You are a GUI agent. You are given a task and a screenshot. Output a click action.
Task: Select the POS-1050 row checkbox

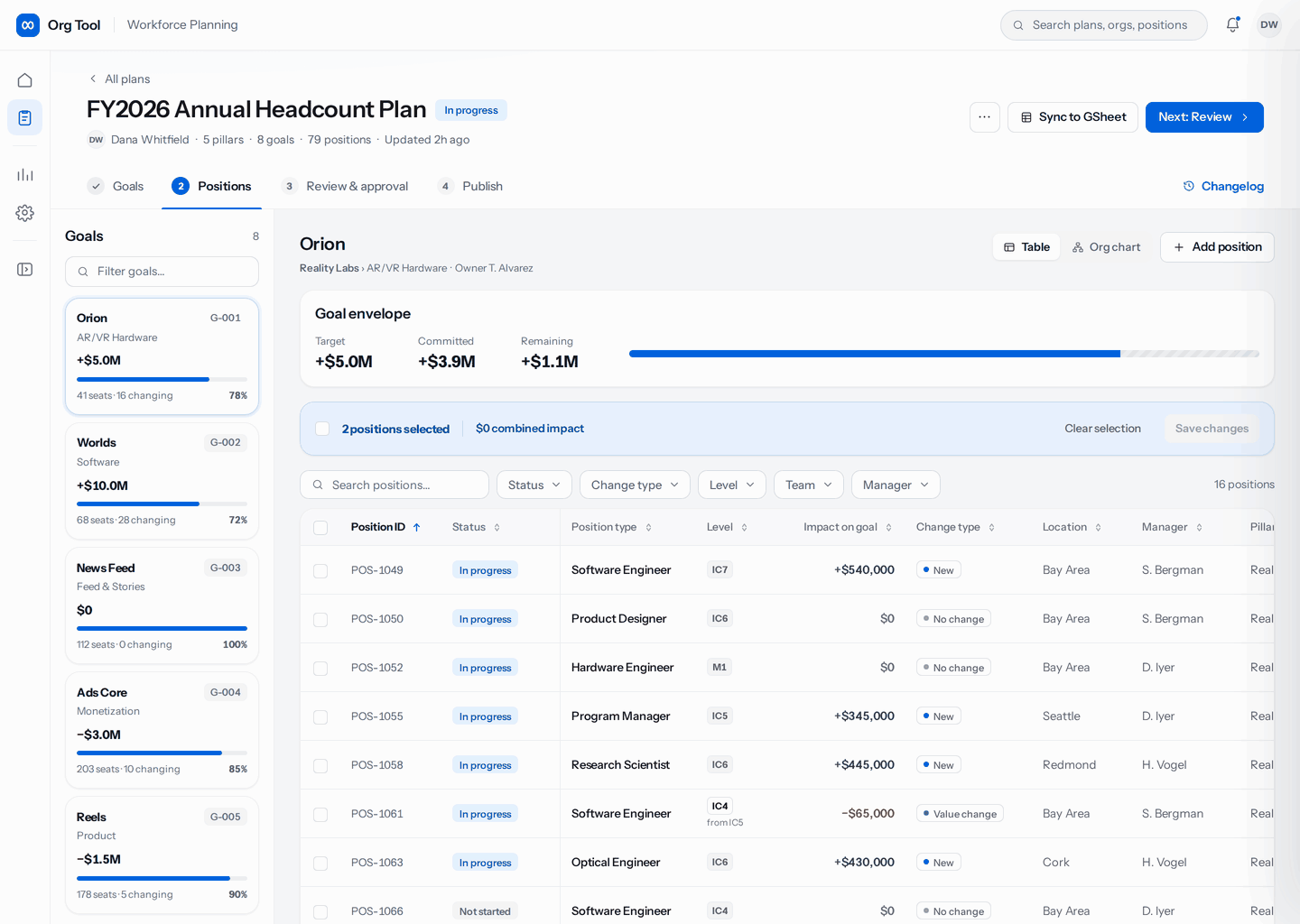point(320,620)
